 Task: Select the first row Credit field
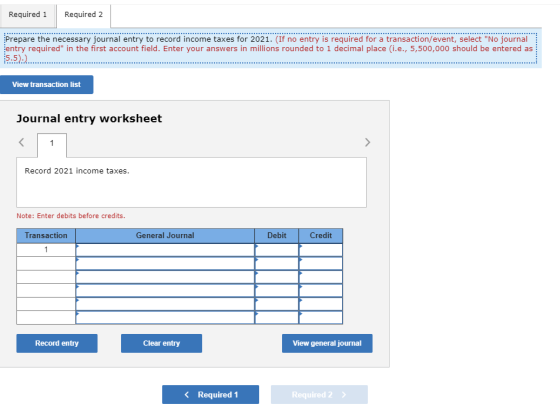tap(321, 250)
